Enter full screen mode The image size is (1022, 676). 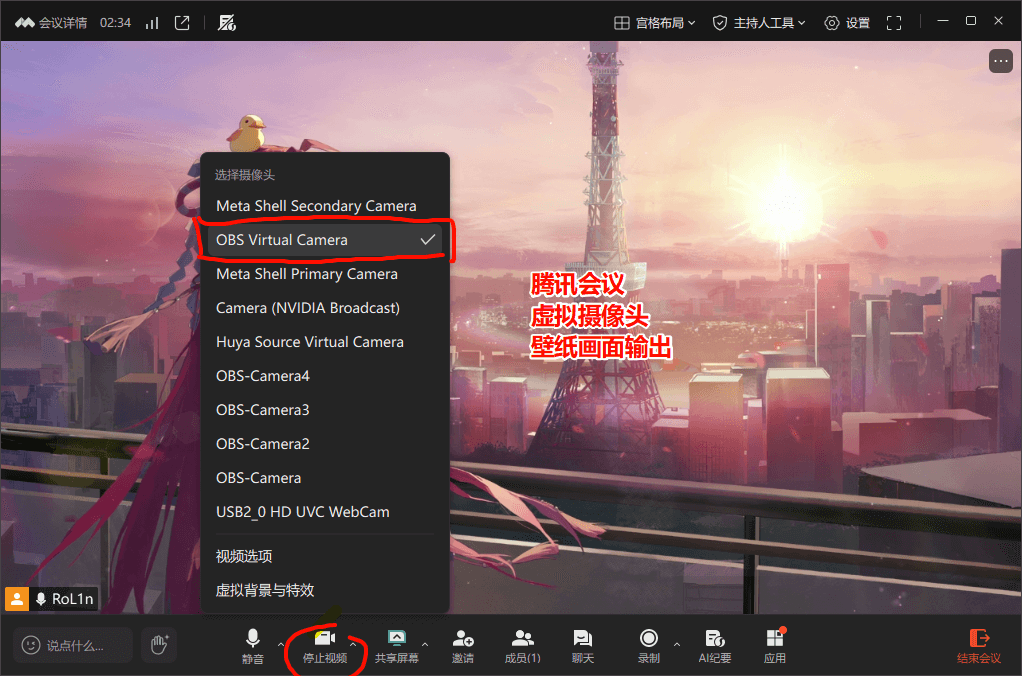[894, 23]
